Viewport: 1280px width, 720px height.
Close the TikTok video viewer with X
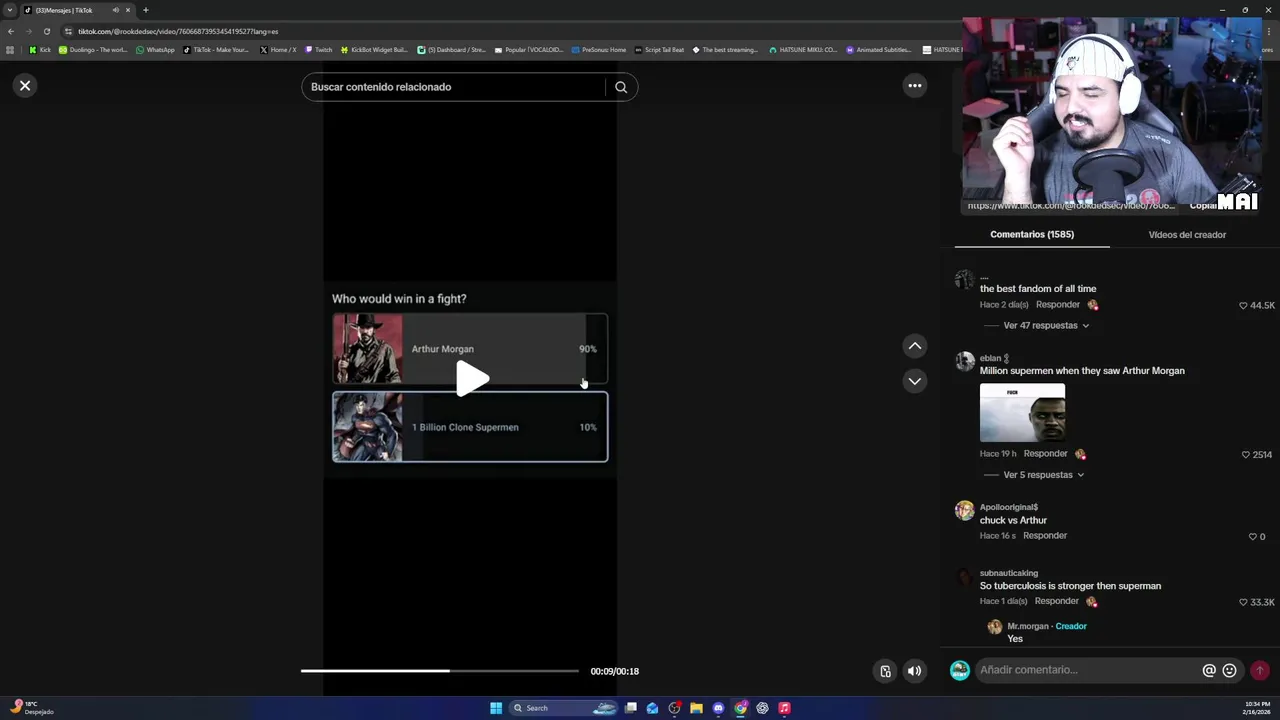(x=25, y=86)
